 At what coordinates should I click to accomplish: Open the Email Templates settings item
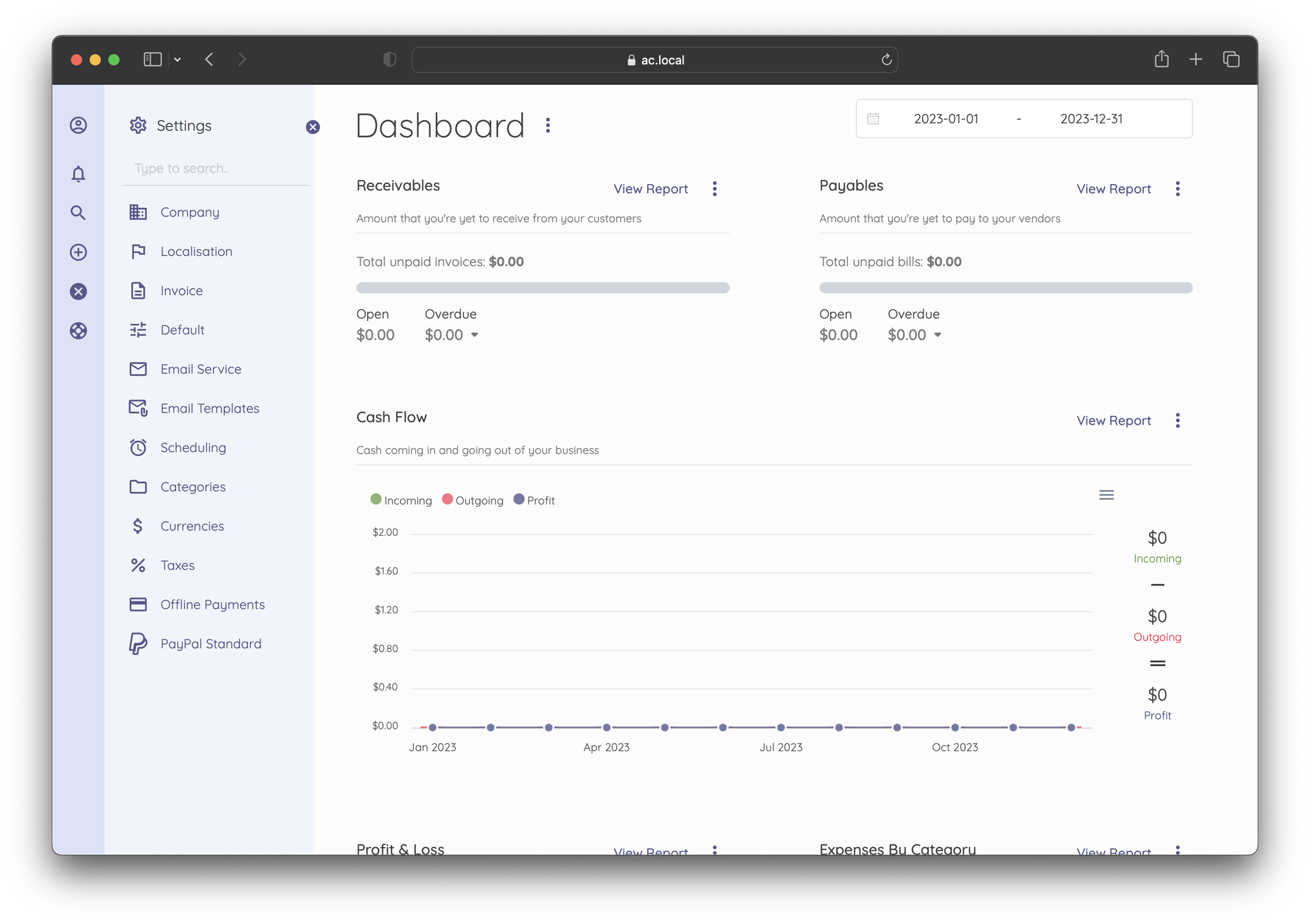[x=209, y=409]
